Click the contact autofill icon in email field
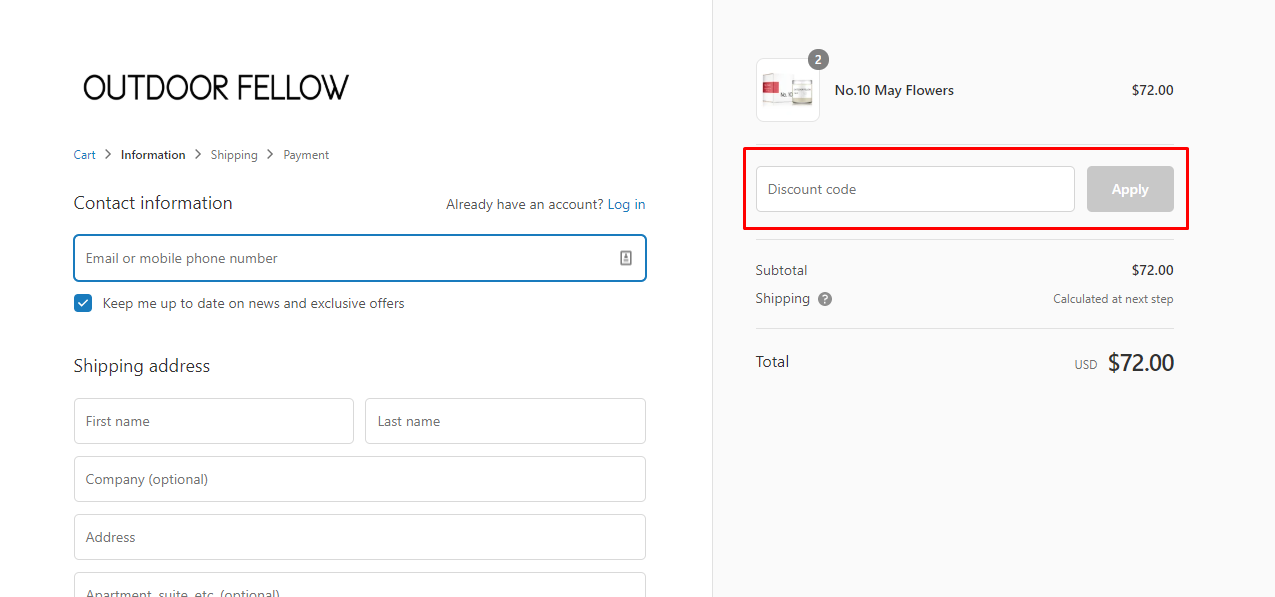This screenshot has width=1275, height=597. click(626, 258)
